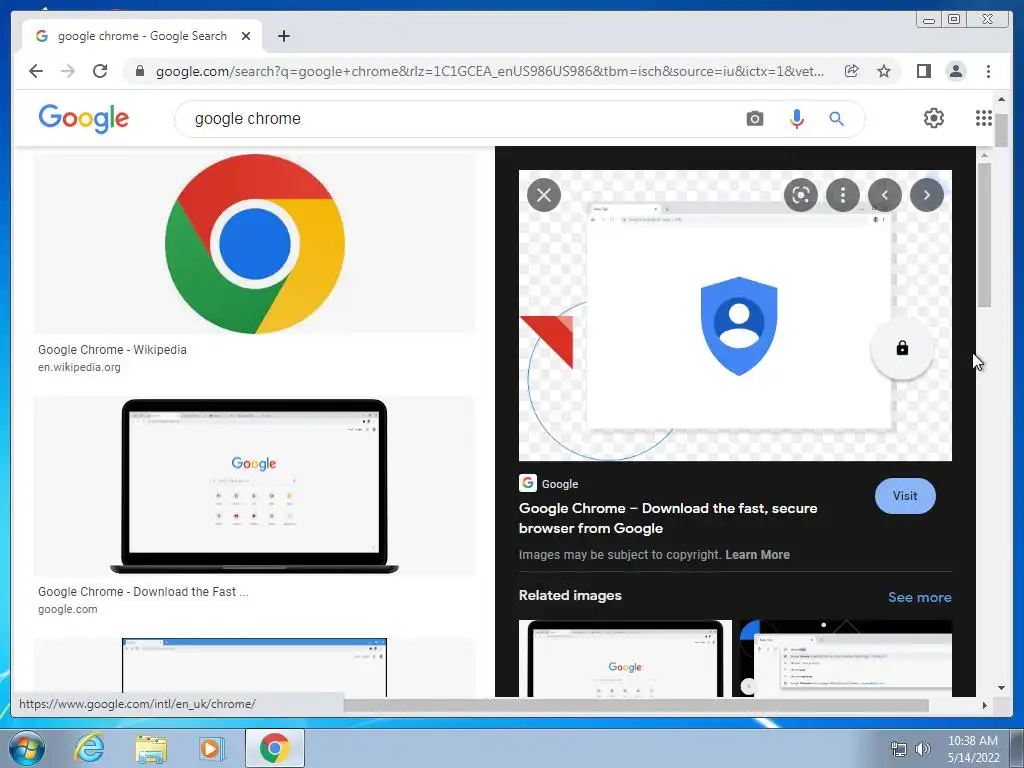Screen dimensions: 1024x768
Task: Search inside image with Lens icon
Action: (801, 195)
